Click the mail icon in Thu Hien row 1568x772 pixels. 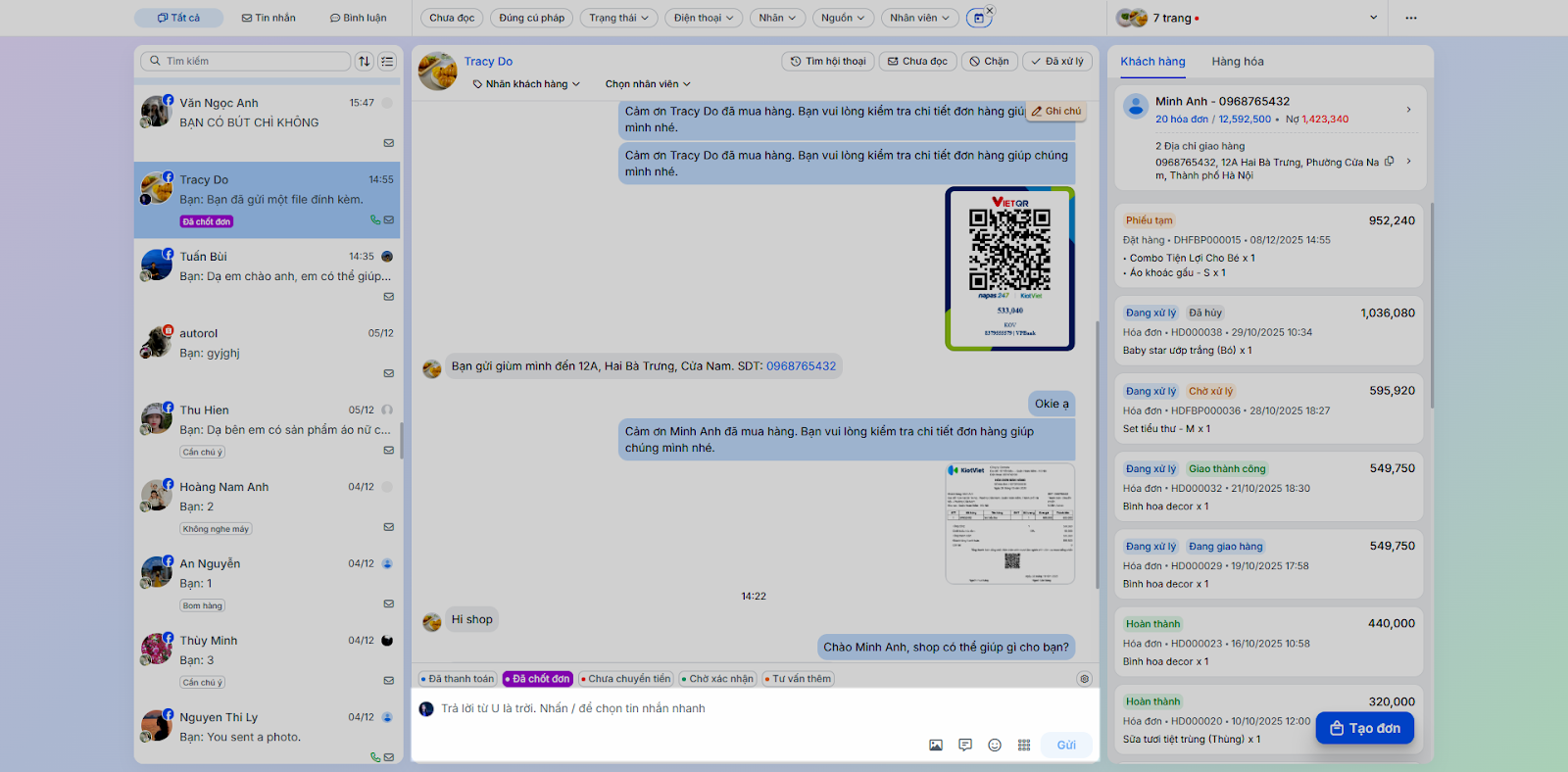[x=389, y=451]
